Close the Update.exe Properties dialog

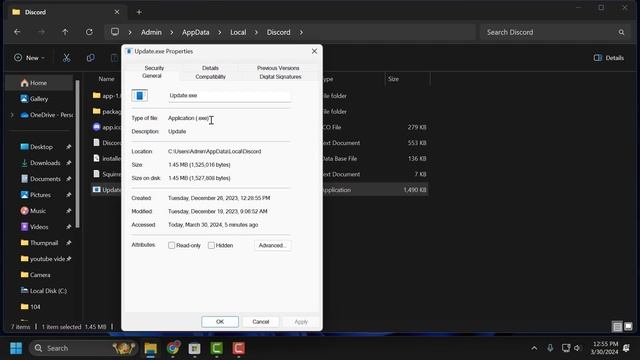(x=314, y=51)
